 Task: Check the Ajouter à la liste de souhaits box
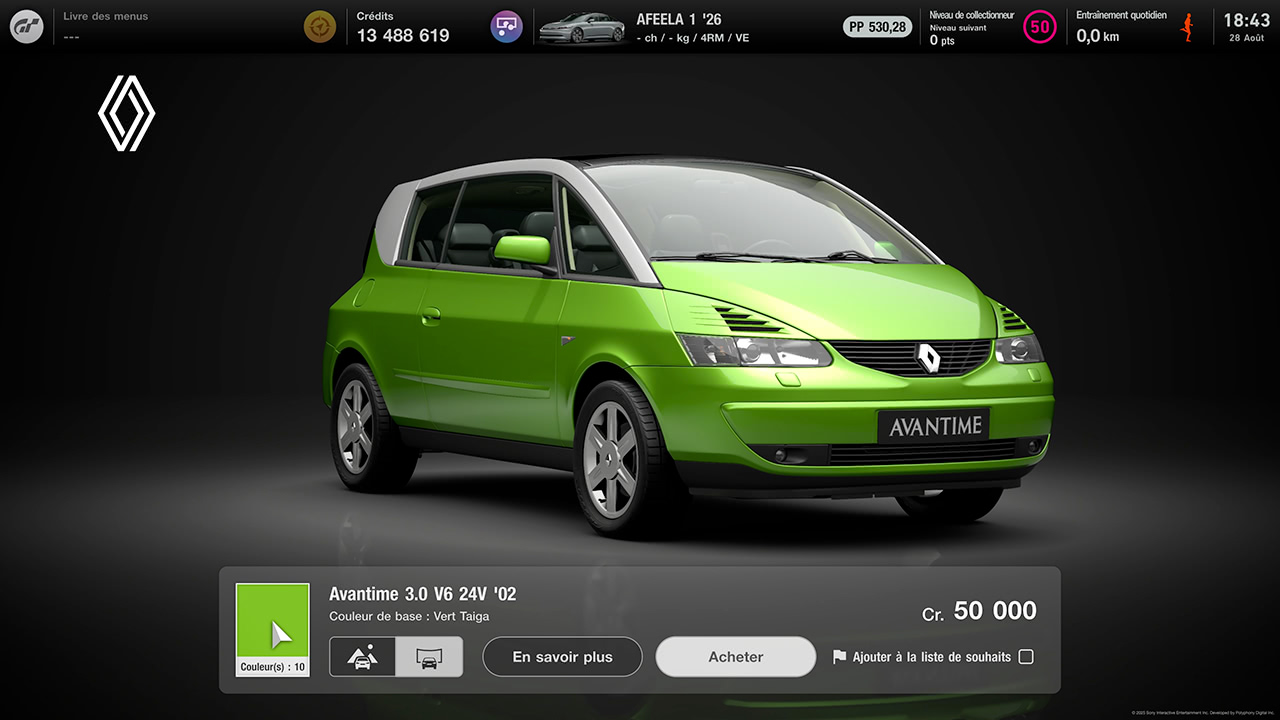coord(1026,657)
